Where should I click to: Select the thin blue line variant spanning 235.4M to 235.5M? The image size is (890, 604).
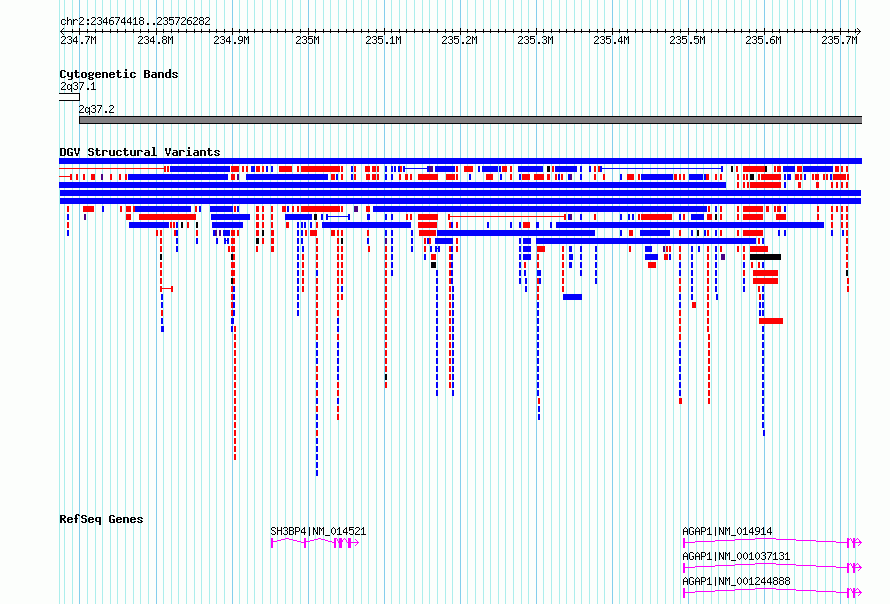click(x=661, y=169)
